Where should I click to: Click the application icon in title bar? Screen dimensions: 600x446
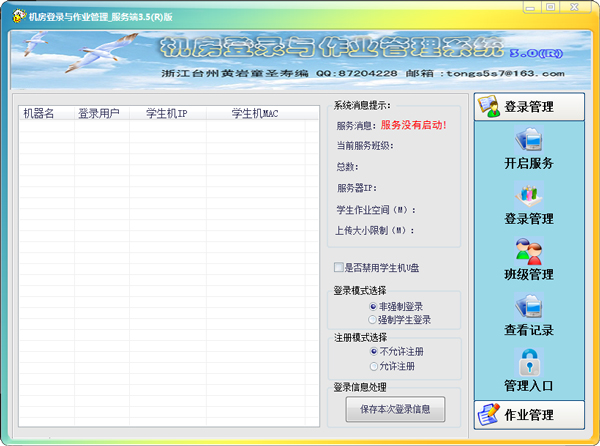(19, 16)
